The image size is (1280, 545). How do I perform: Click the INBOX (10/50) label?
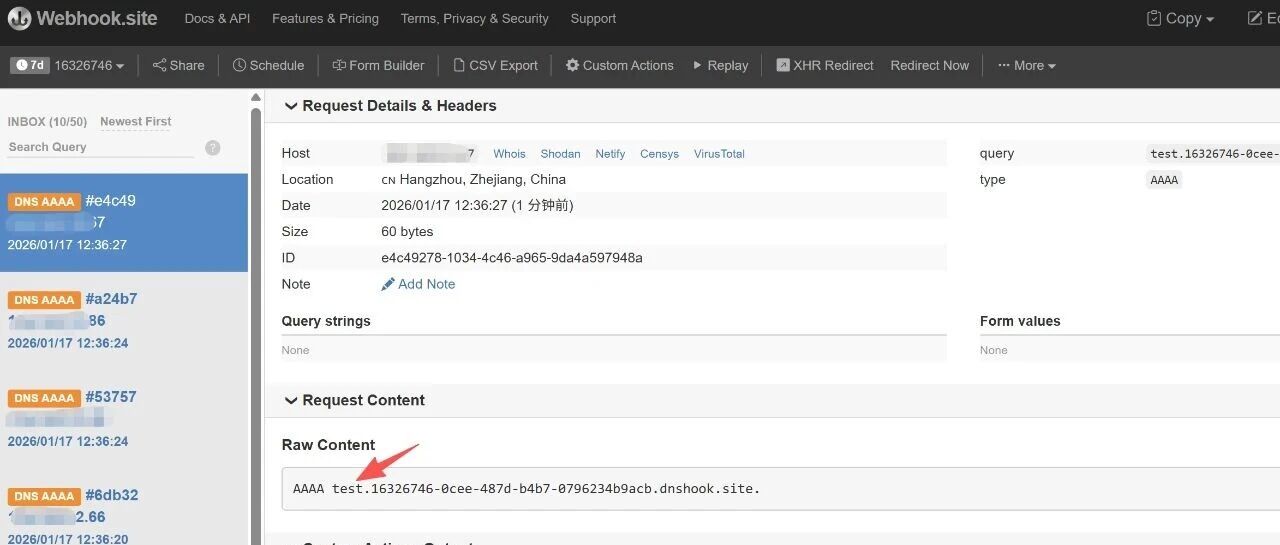point(47,121)
